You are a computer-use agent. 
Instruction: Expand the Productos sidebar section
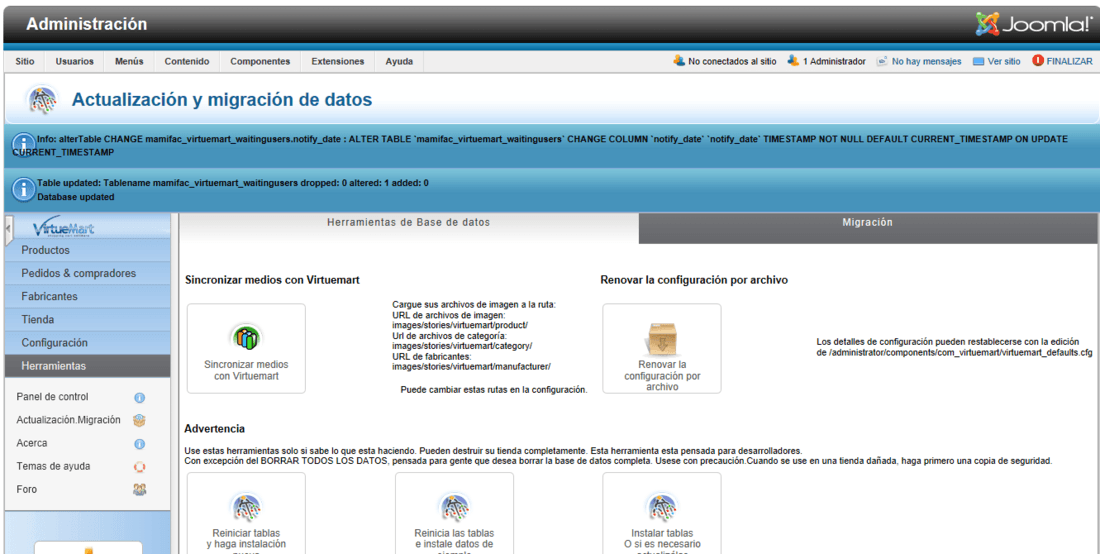point(87,250)
